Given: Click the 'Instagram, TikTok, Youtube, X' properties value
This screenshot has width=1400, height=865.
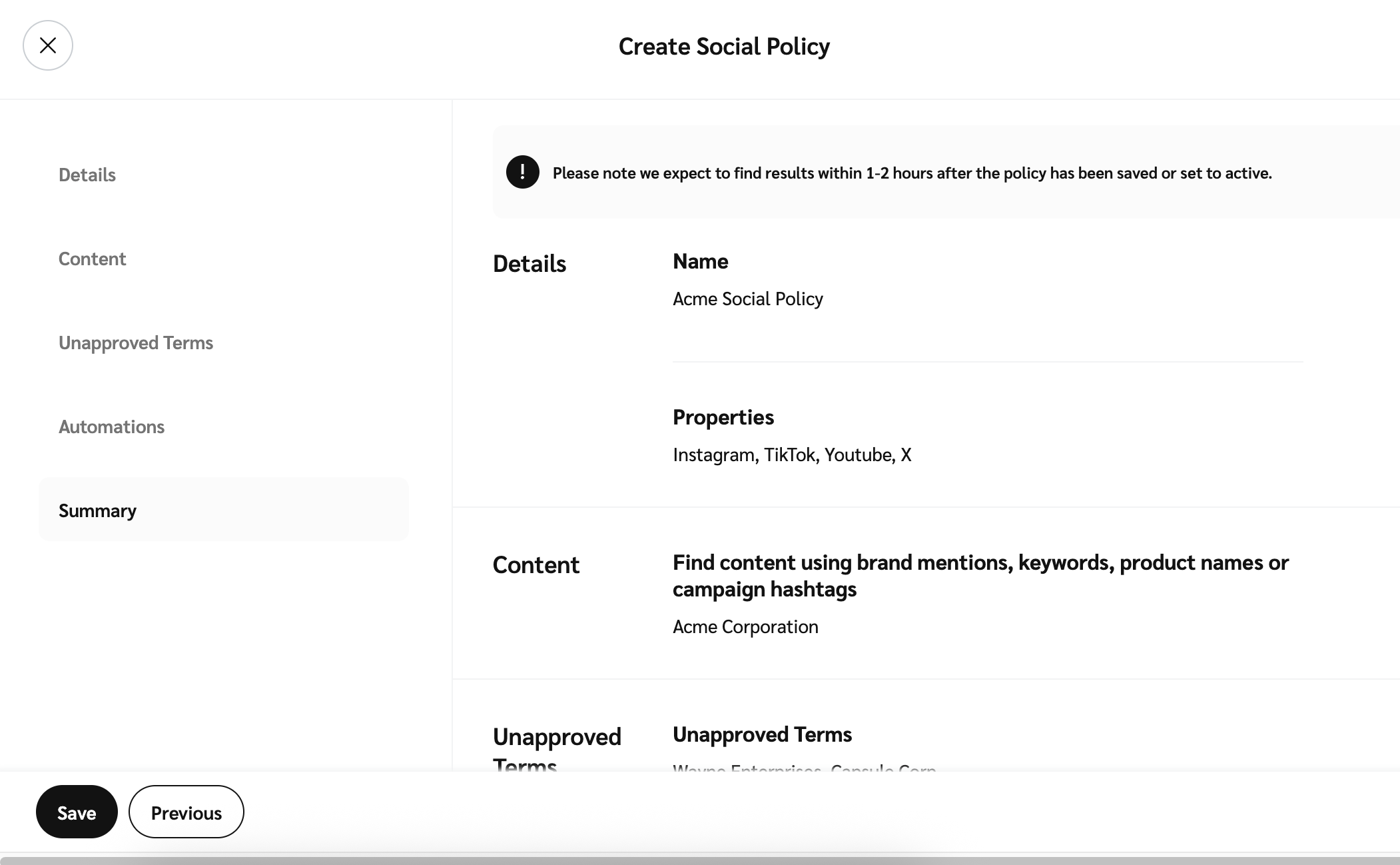Looking at the screenshot, I should pyautogui.click(x=792, y=454).
